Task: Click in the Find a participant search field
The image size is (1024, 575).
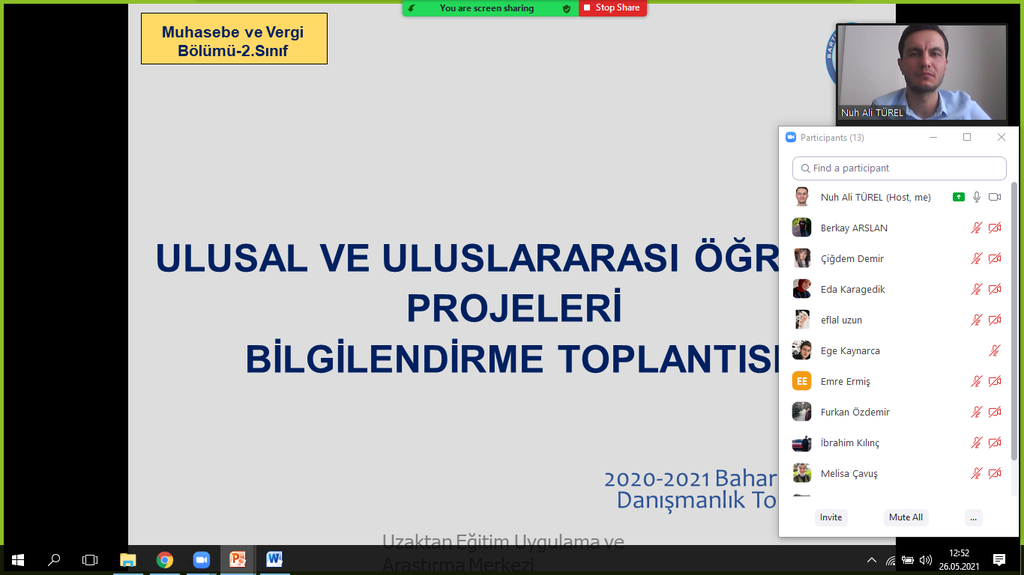Action: 899,168
